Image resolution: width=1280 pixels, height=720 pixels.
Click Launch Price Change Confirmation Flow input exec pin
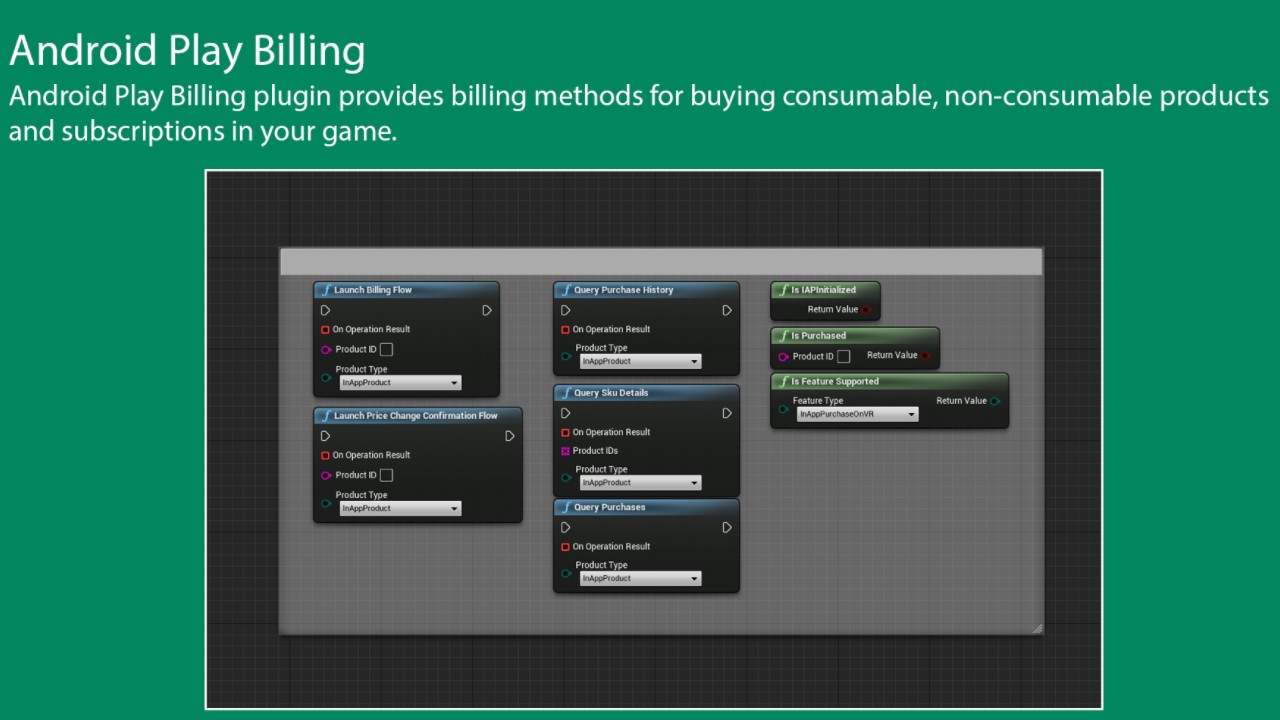[325, 436]
